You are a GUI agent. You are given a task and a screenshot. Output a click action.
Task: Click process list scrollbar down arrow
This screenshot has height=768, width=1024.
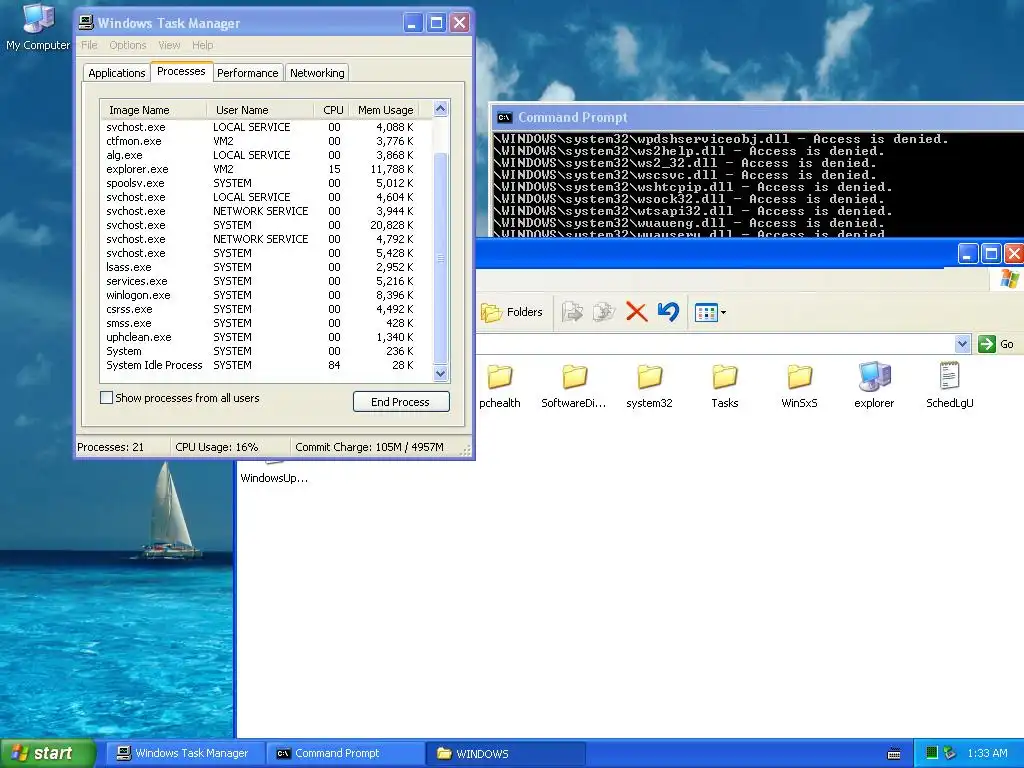click(441, 374)
